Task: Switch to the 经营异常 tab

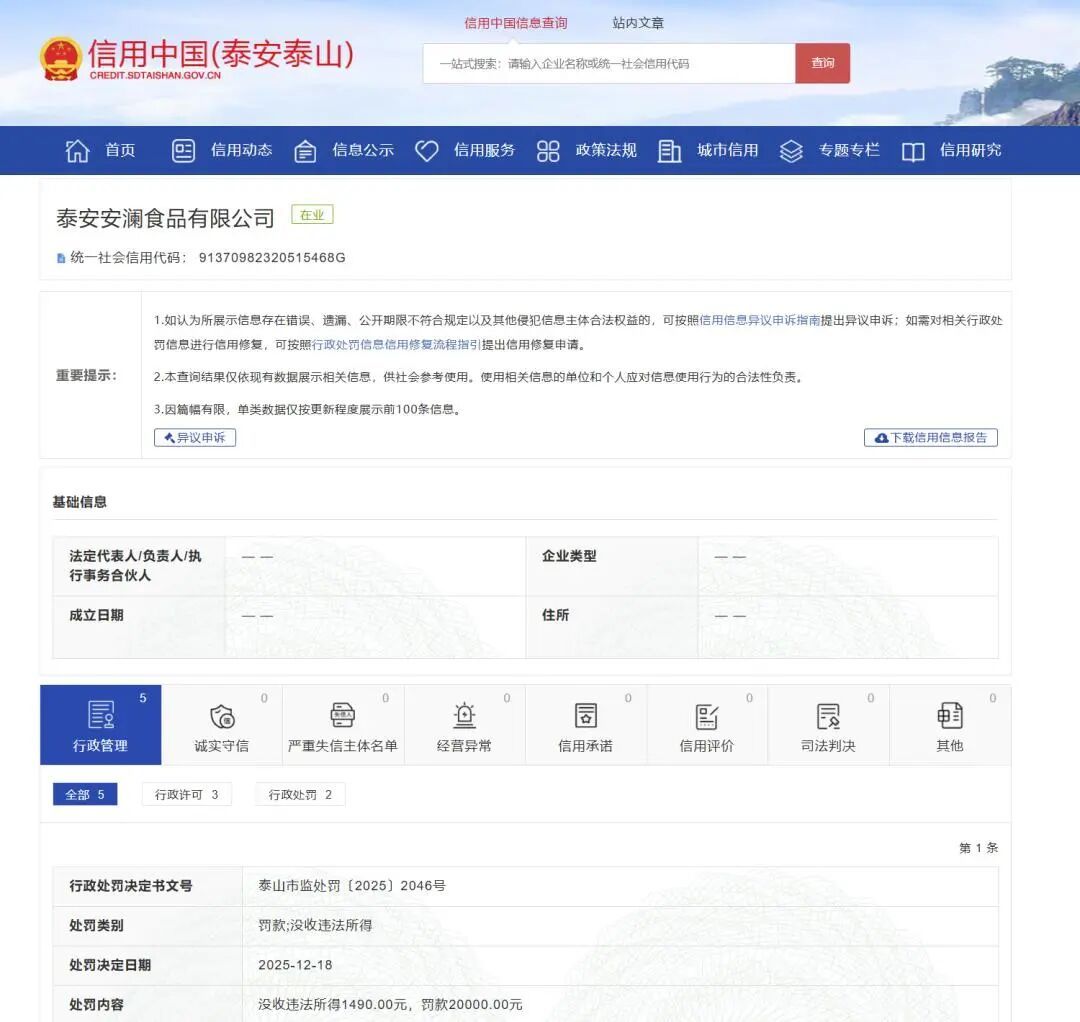Action: click(x=464, y=726)
